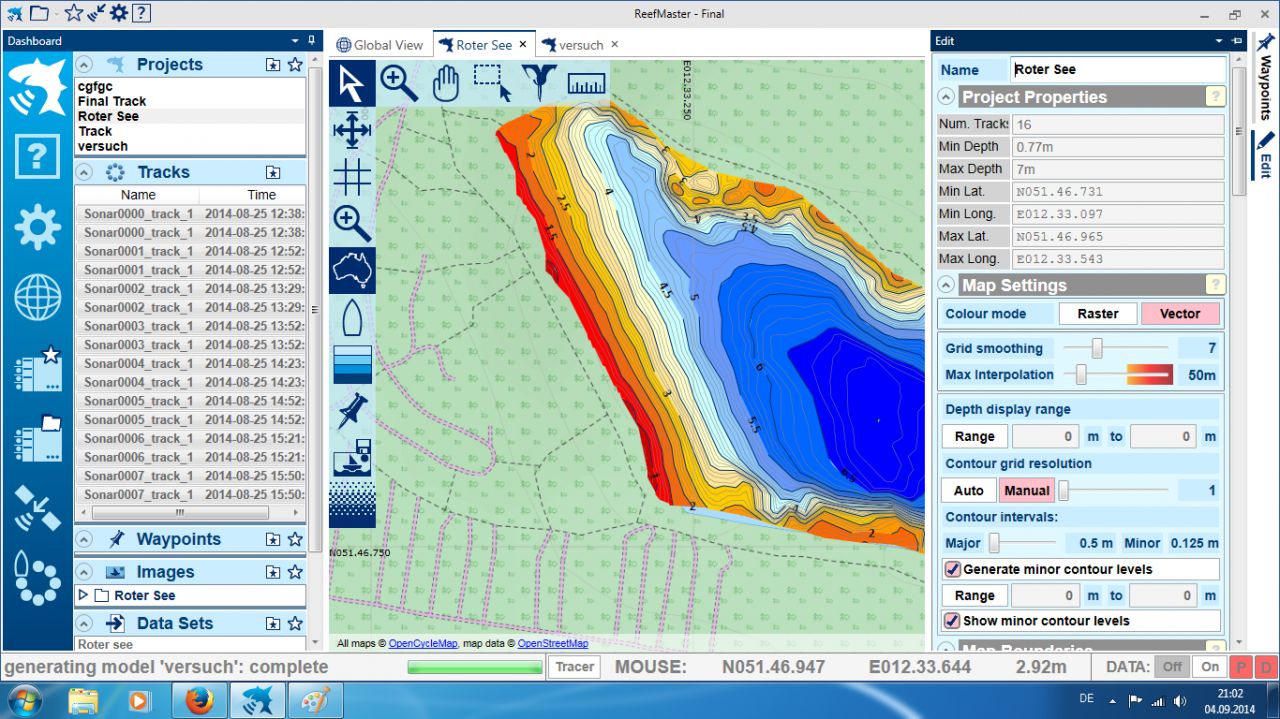Choose the measure ruler tool
The height and width of the screenshot is (719, 1280).
[586, 83]
